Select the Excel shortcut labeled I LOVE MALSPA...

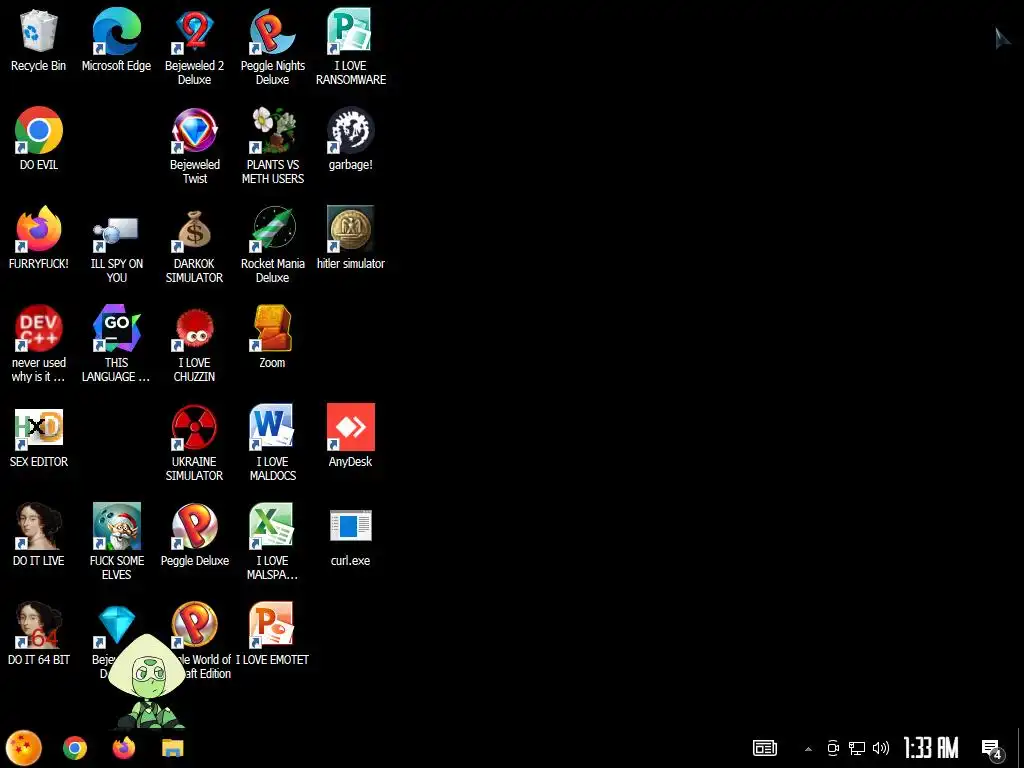(272, 542)
